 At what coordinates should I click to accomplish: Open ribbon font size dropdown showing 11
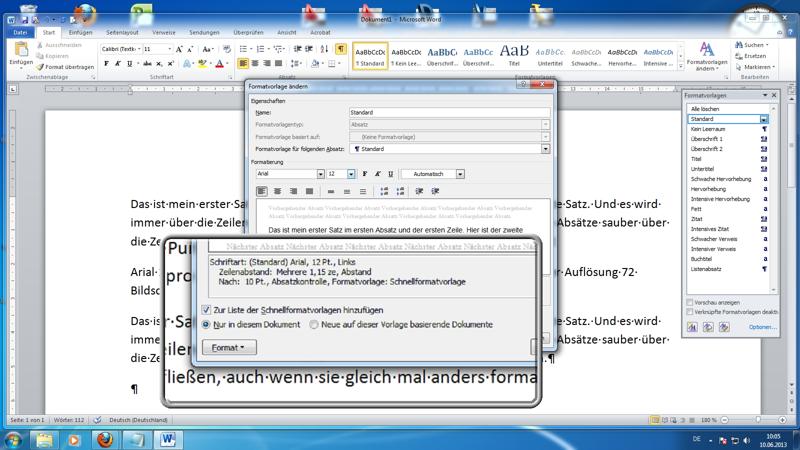169,49
